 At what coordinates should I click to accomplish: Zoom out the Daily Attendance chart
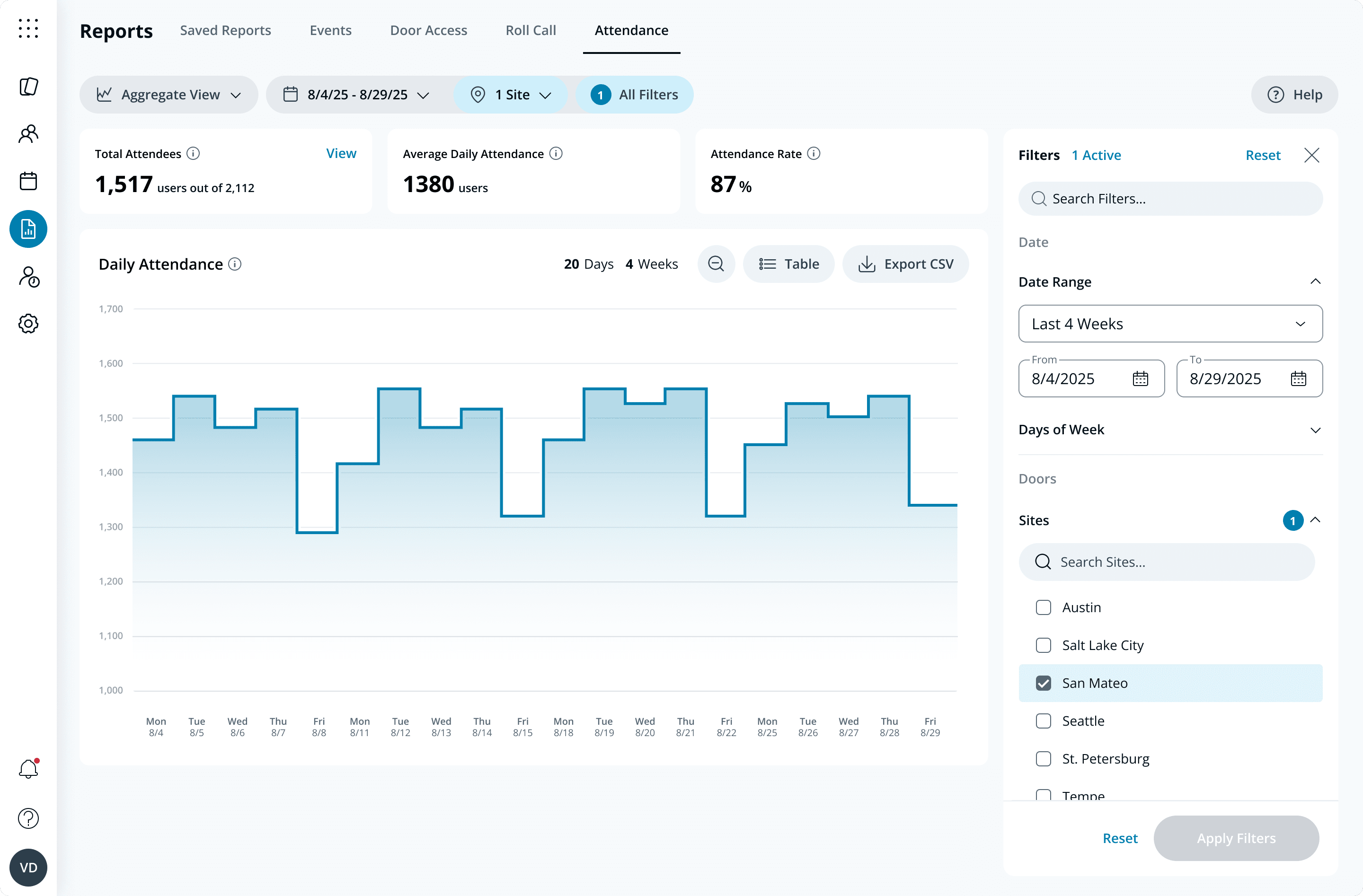(x=716, y=264)
